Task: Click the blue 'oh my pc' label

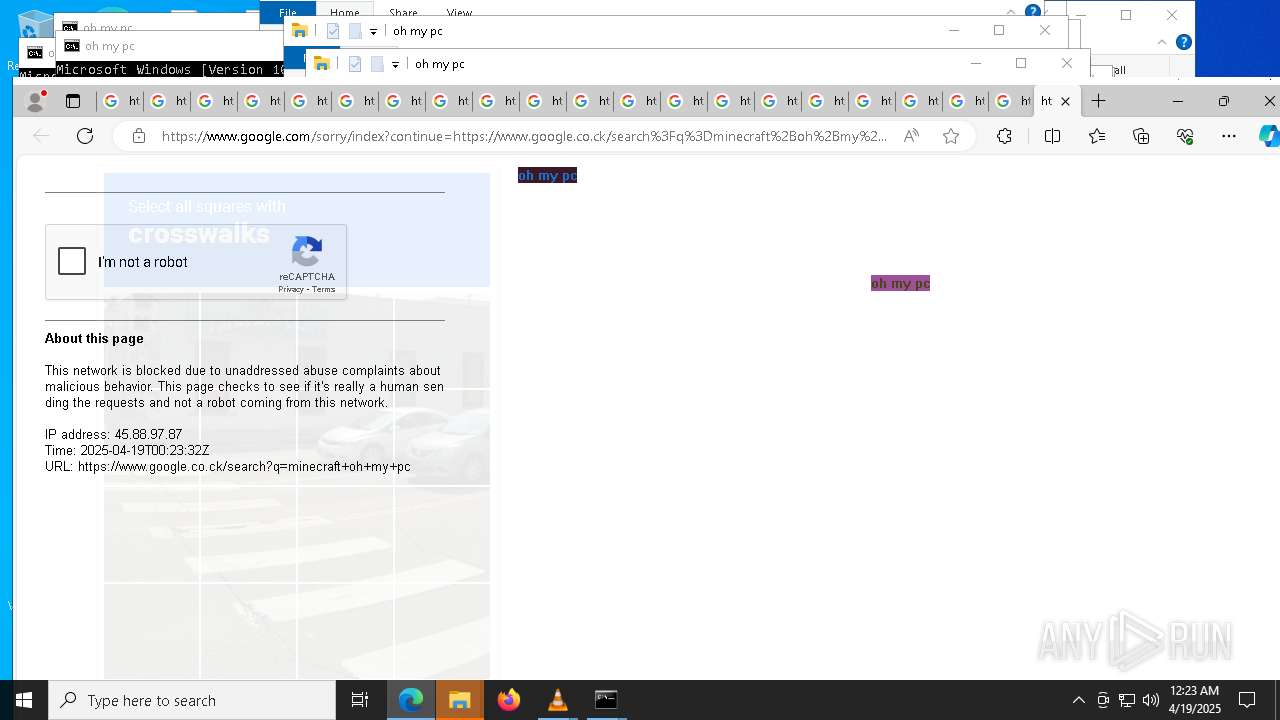Action: (x=547, y=175)
